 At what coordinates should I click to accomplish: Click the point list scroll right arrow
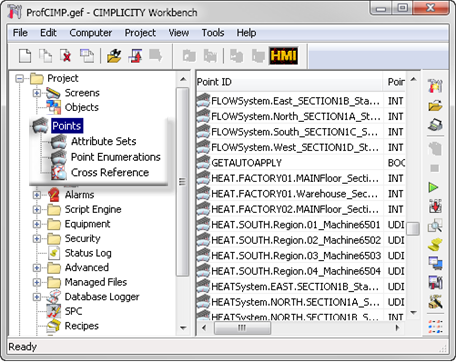click(x=397, y=328)
